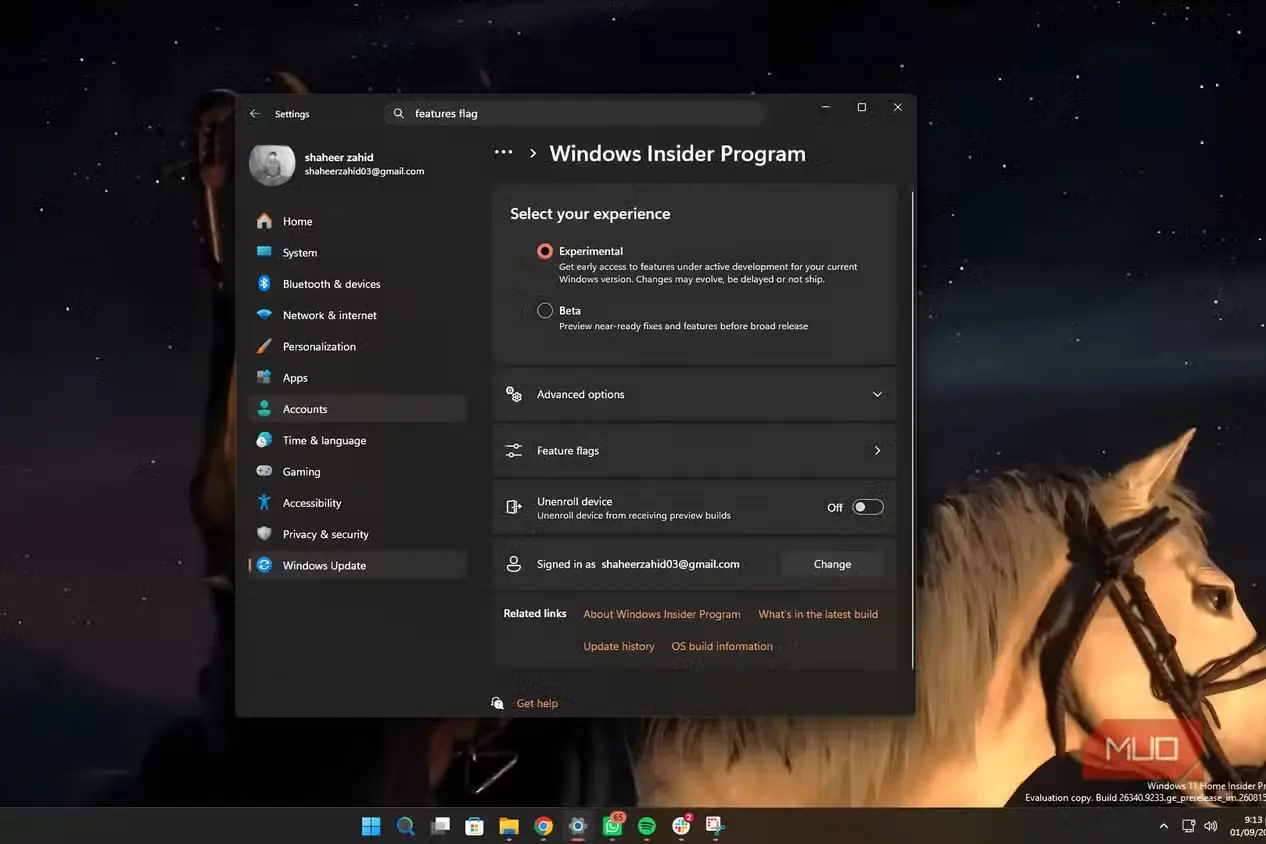This screenshot has height=844, width=1266.
Task: Click the shaheer zahid profile picture
Action: click(272, 164)
